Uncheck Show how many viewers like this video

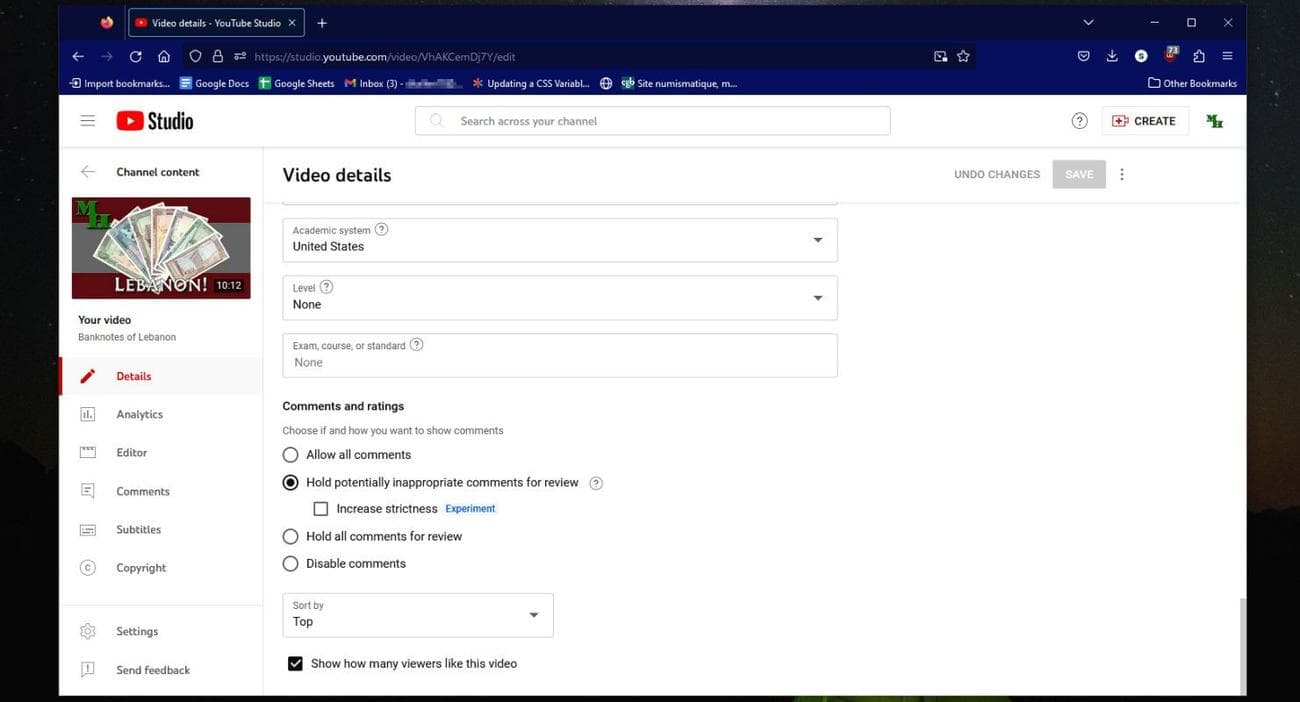tap(295, 663)
